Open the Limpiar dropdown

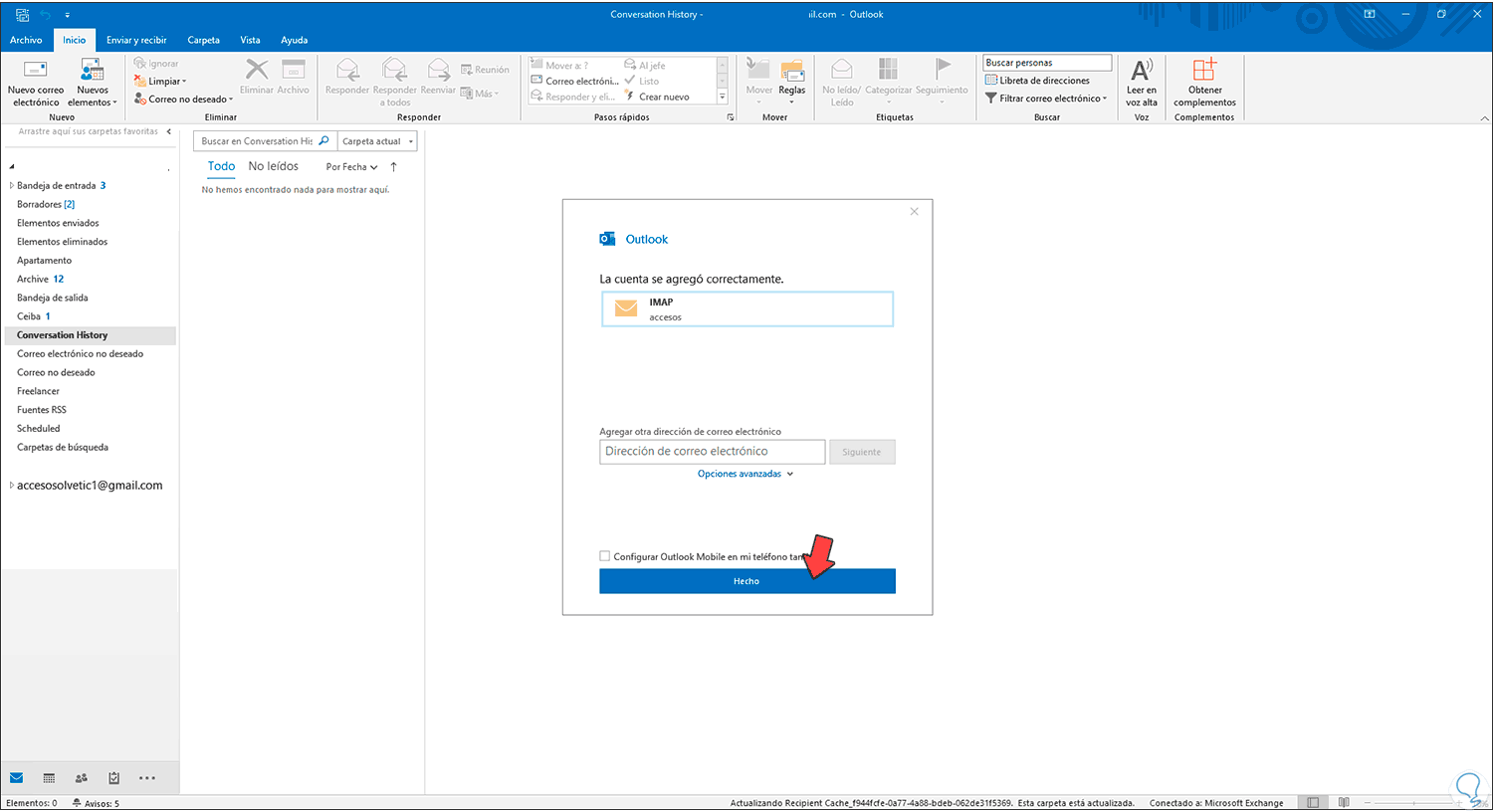point(160,82)
